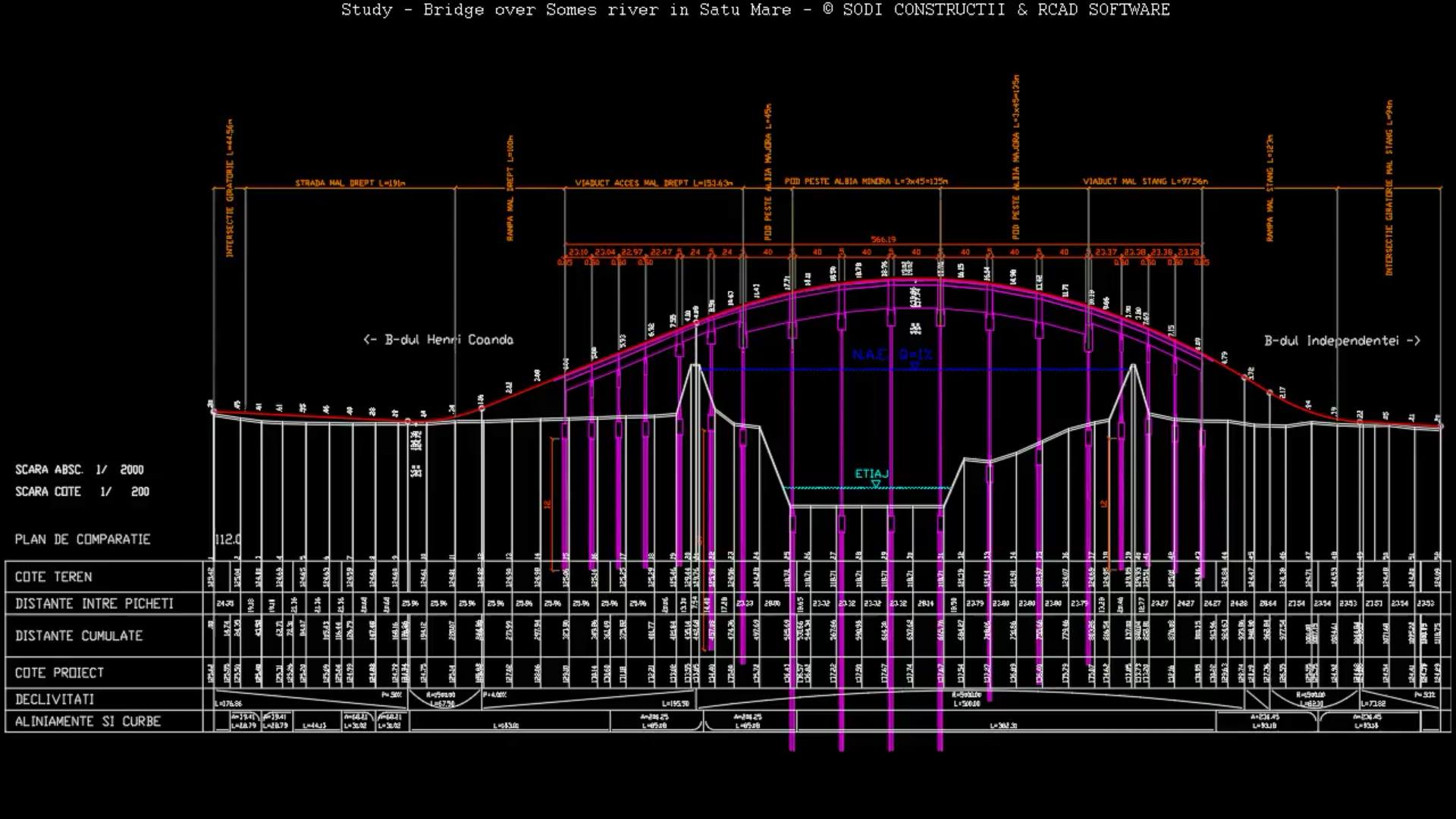Click the N.A.E. level triangle marker
Screen dimensions: 1456x819
[915, 366]
